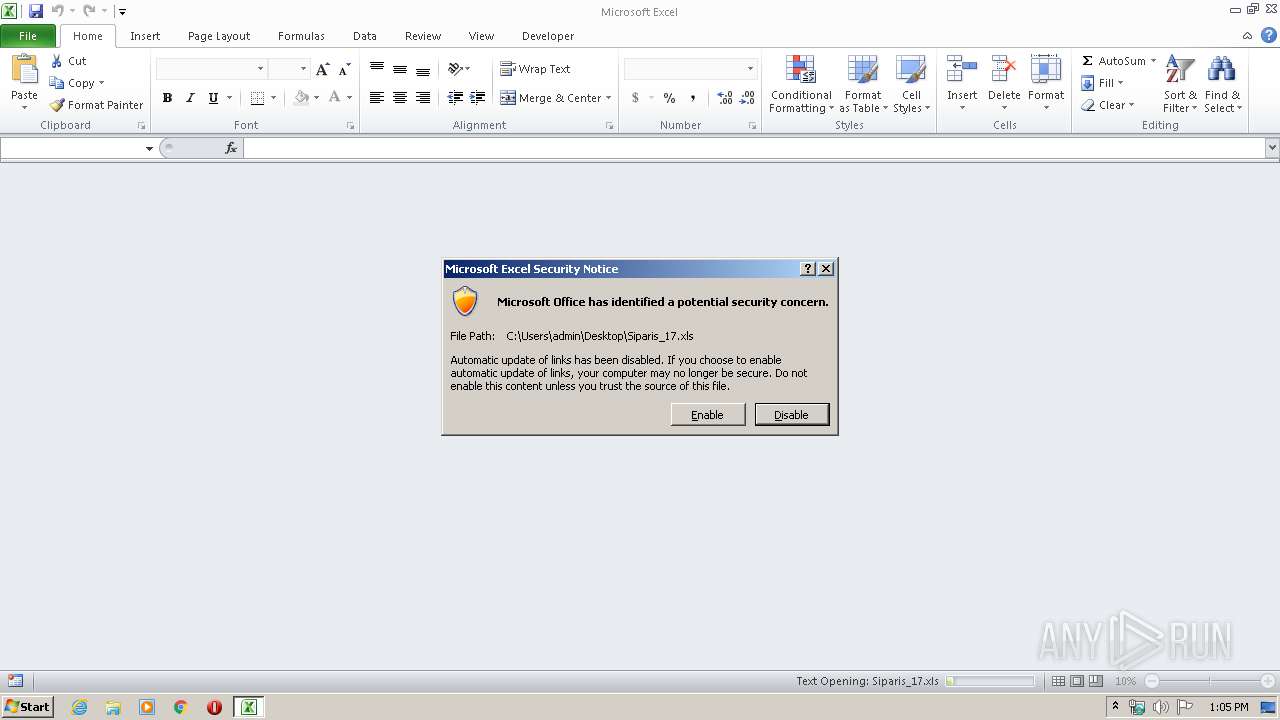Open Sort & Filter menu
The width and height of the screenshot is (1280, 720).
click(x=1180, y=85)
